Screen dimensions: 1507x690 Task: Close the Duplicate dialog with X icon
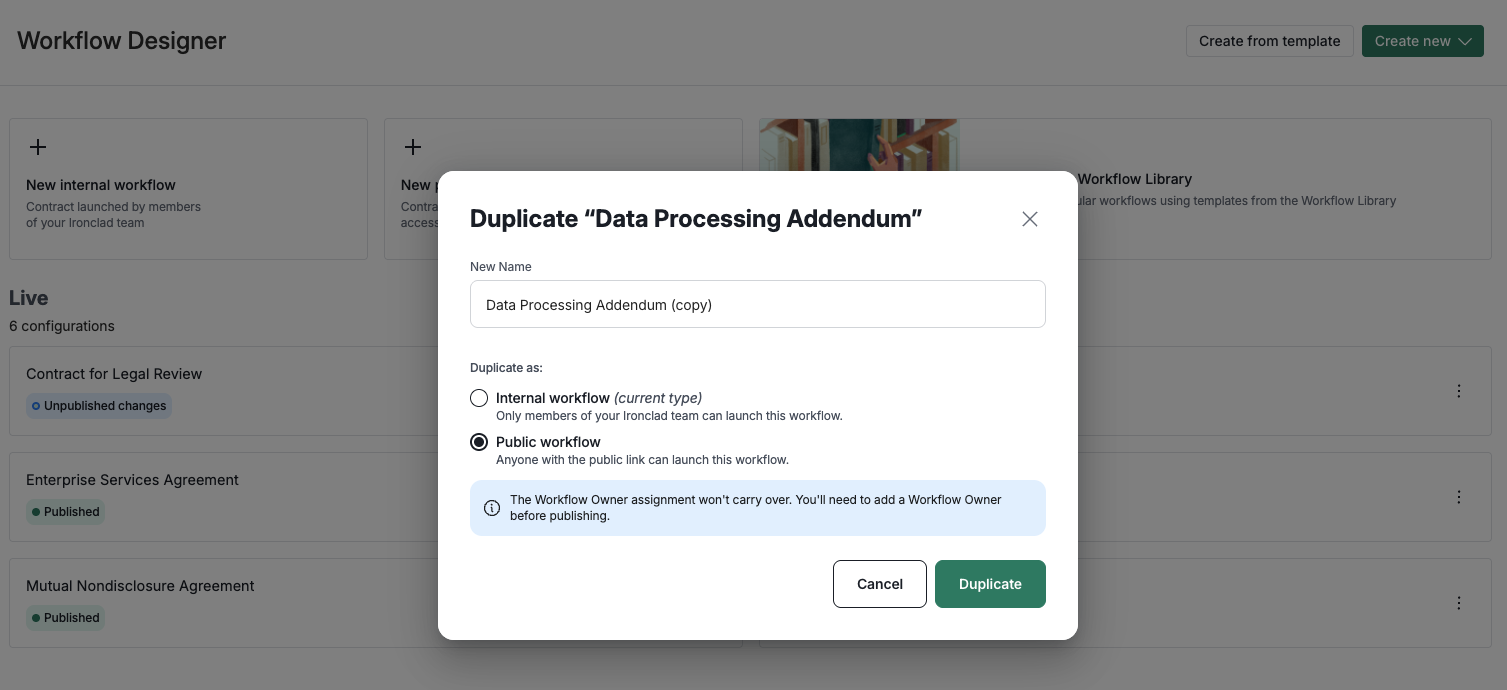(1030, 219)
